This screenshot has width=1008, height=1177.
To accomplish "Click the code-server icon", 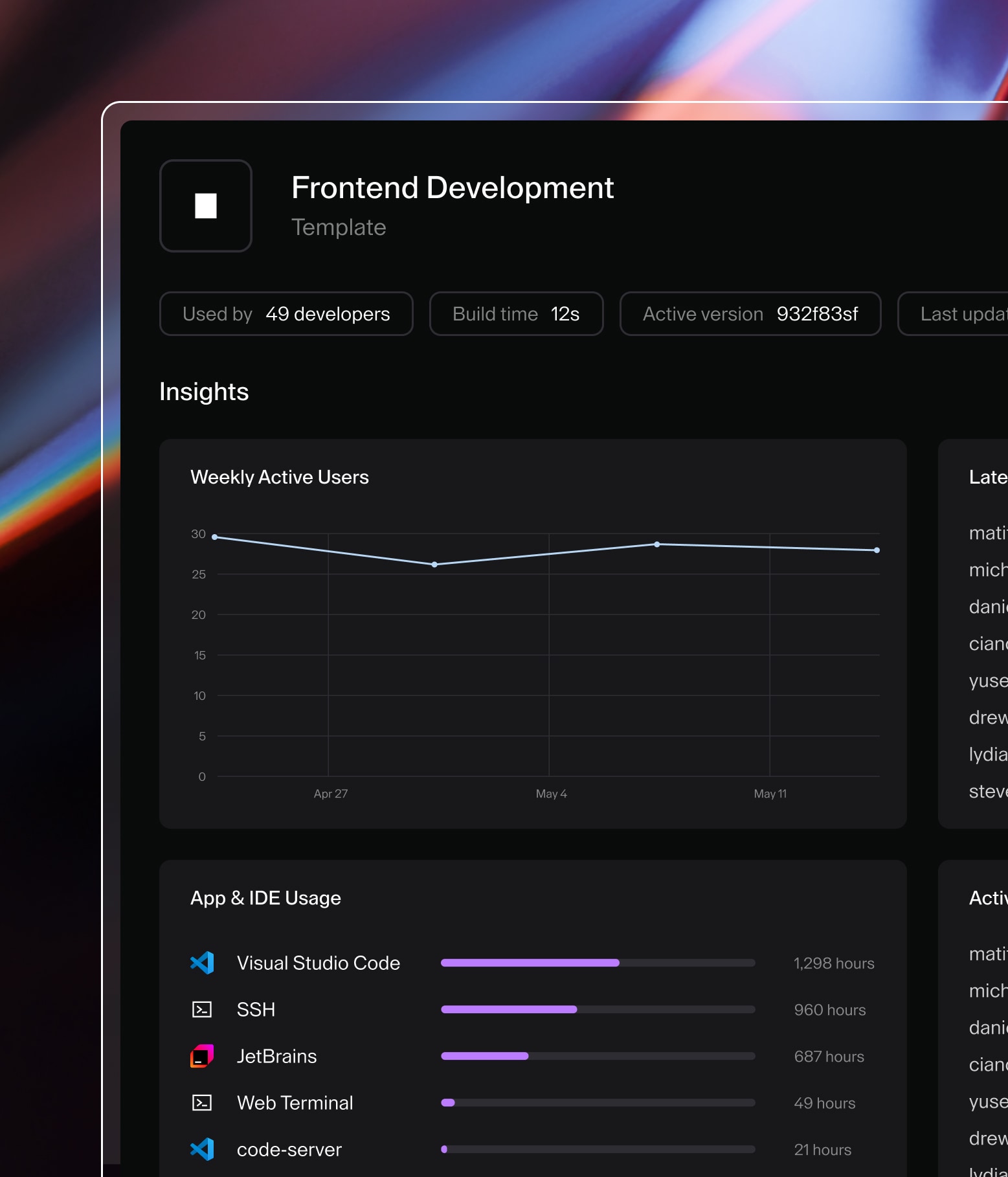I will (x=202, y=1149).
